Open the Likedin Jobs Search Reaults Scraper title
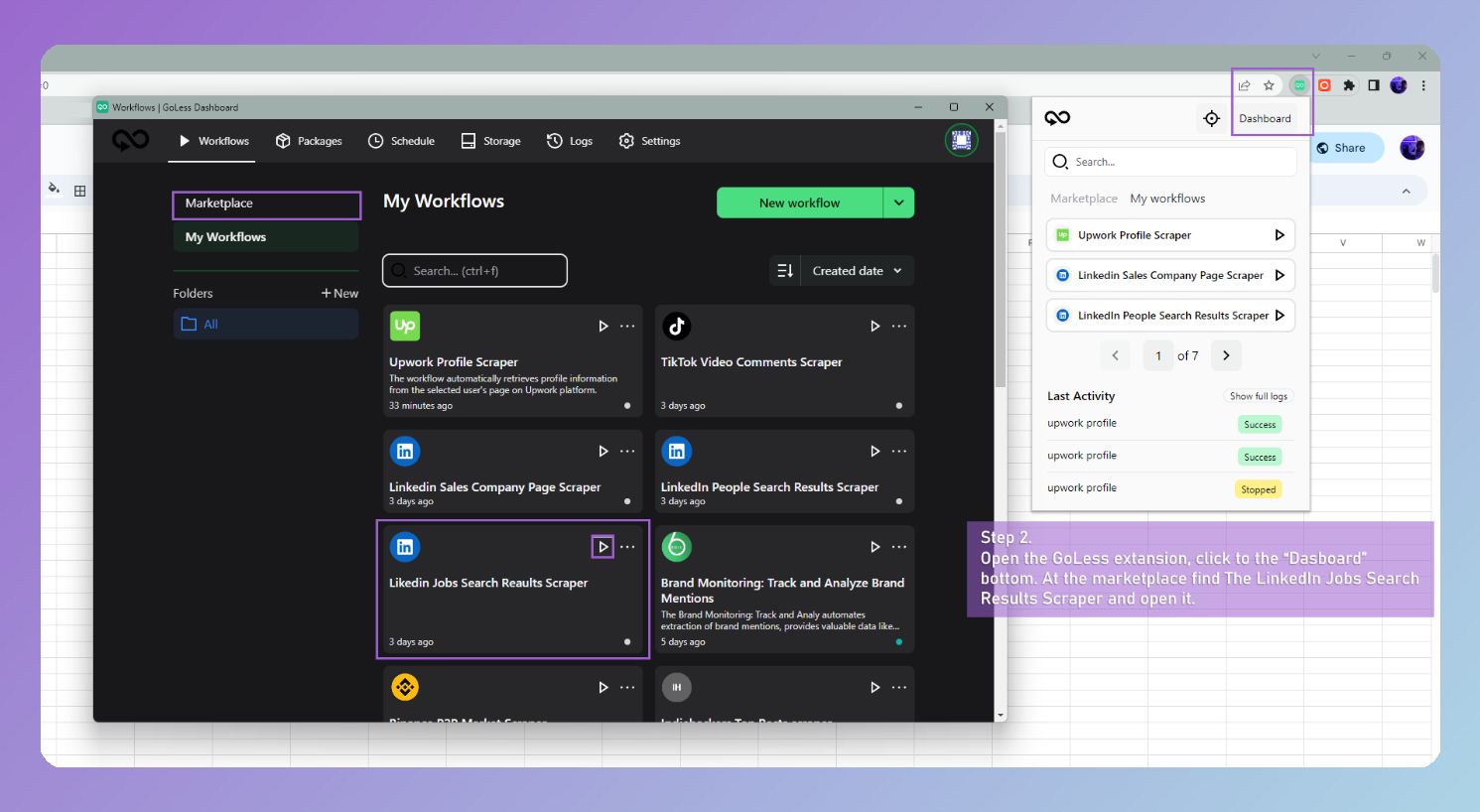This screenshot has height=812, width=1480. click(x=488, y=583)
